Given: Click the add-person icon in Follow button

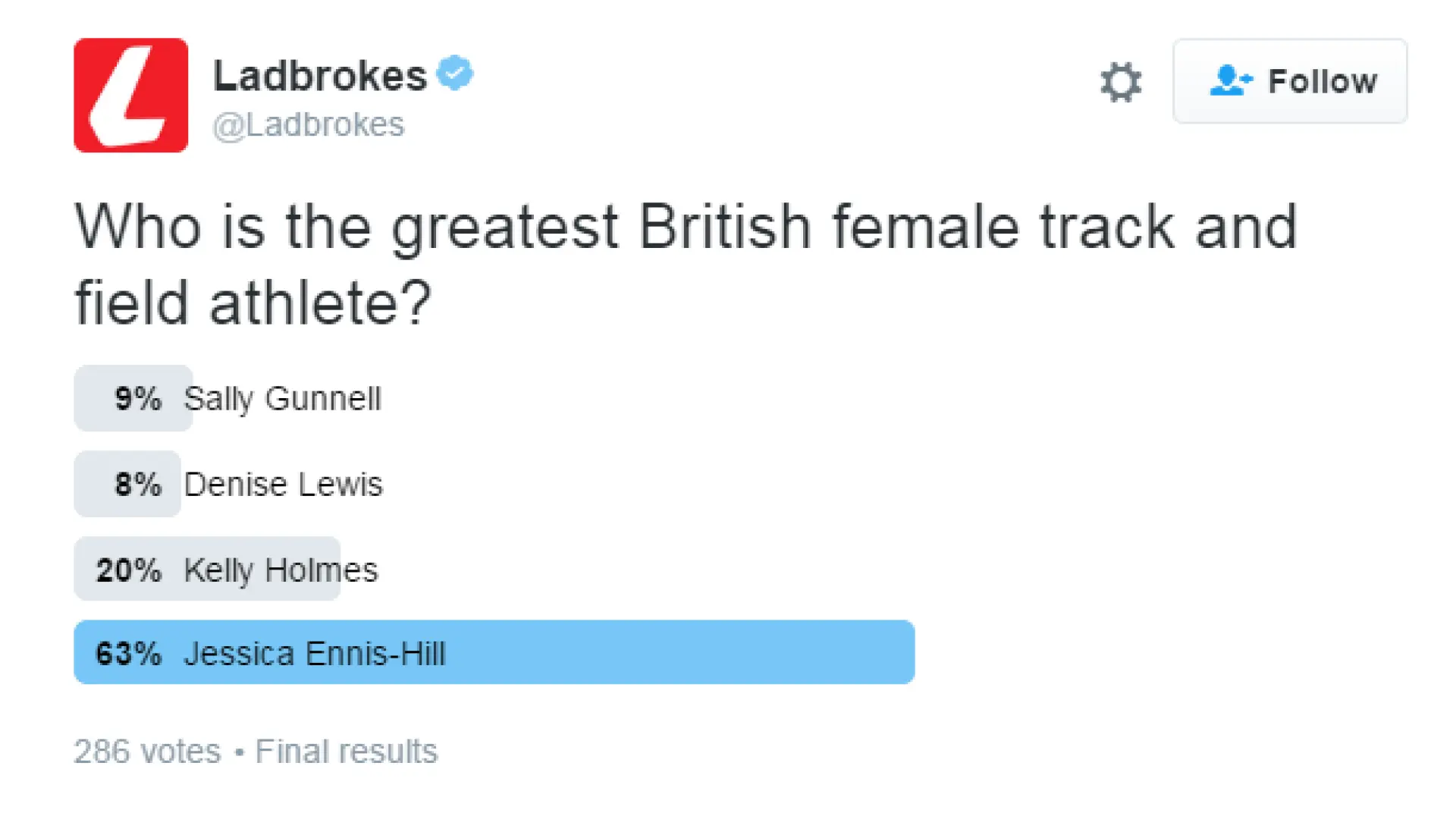Looking at the screenshot, I should [x=1230, y=80].
